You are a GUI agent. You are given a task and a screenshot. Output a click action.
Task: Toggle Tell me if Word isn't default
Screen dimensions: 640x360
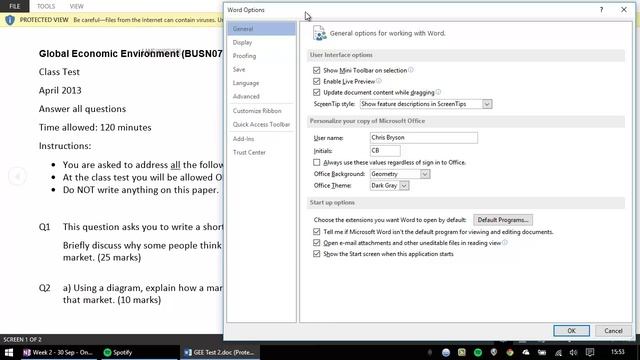pos(316,232)
